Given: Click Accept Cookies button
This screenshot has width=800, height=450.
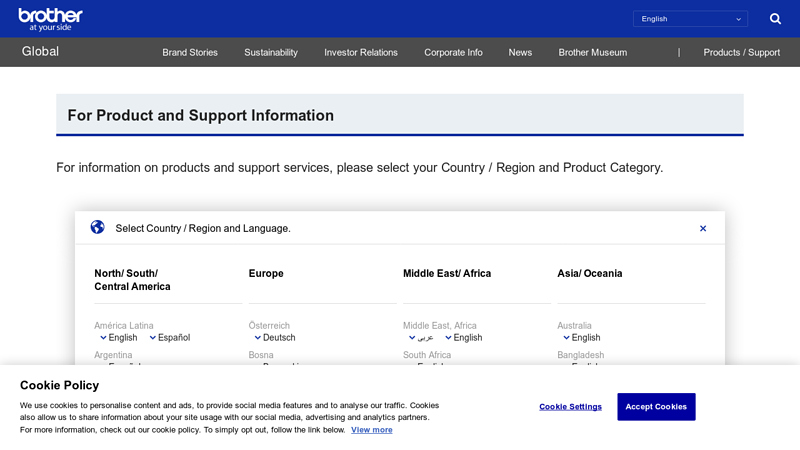Looking at the screenshot, I should 656,407.
